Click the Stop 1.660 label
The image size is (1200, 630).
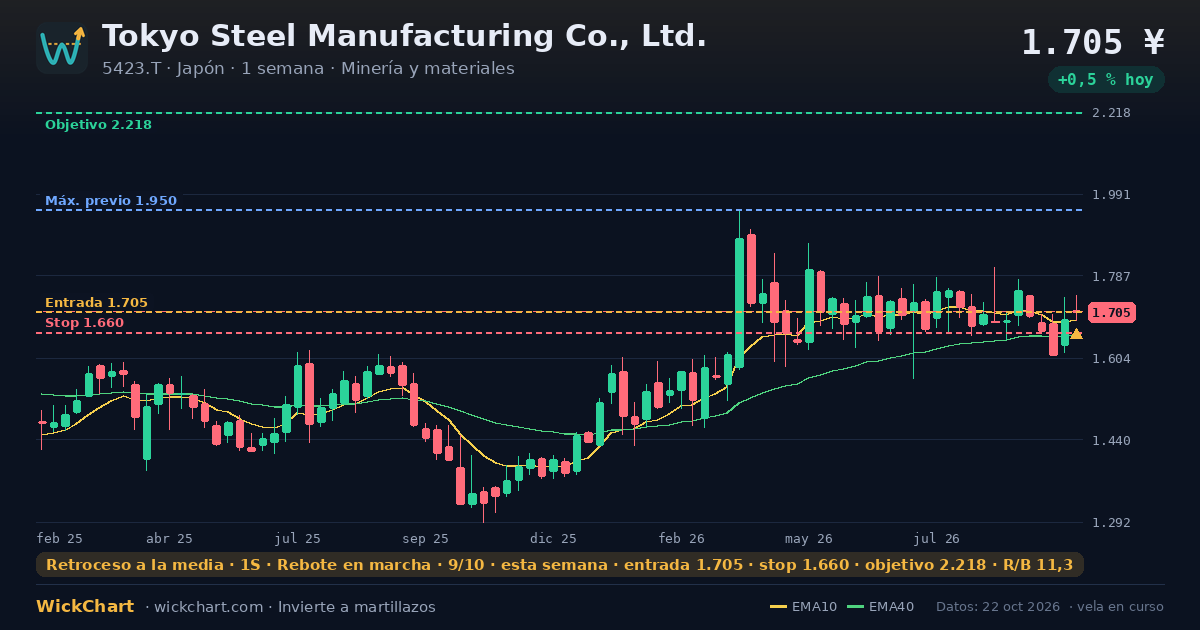pos(84,323)
